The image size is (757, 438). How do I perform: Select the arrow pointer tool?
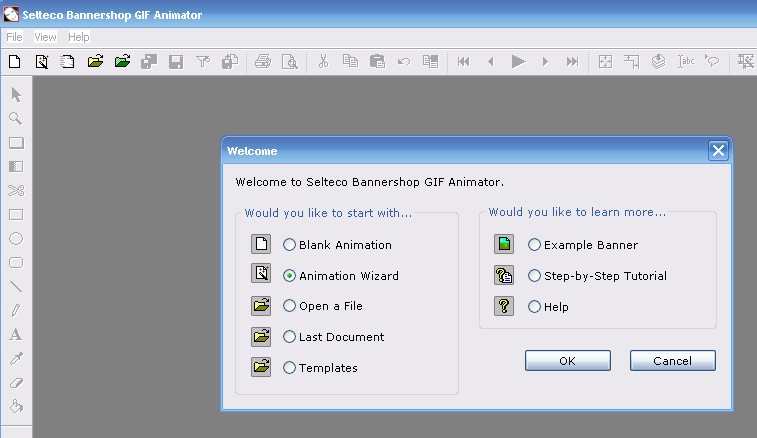pos(16,95)
